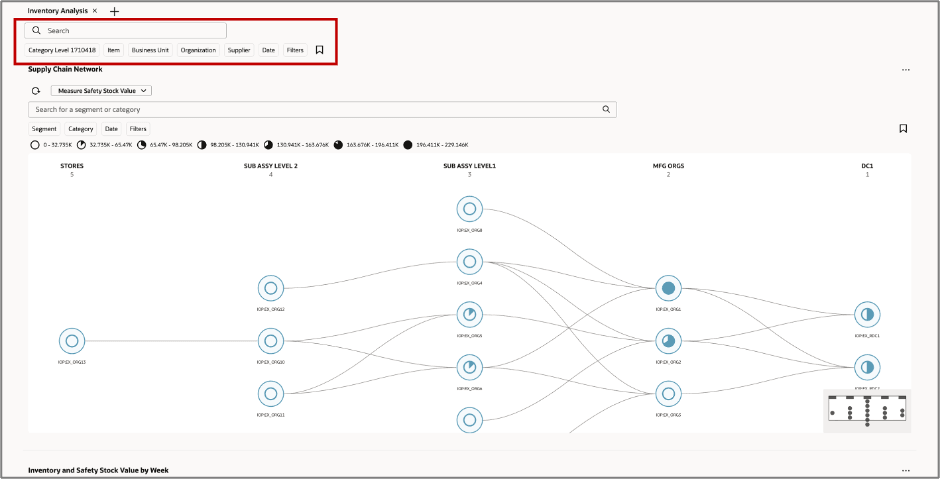This screenshot has height=480, width=940.
Task: Select the single node in STORES column
Action: click(x=72, y=341)
